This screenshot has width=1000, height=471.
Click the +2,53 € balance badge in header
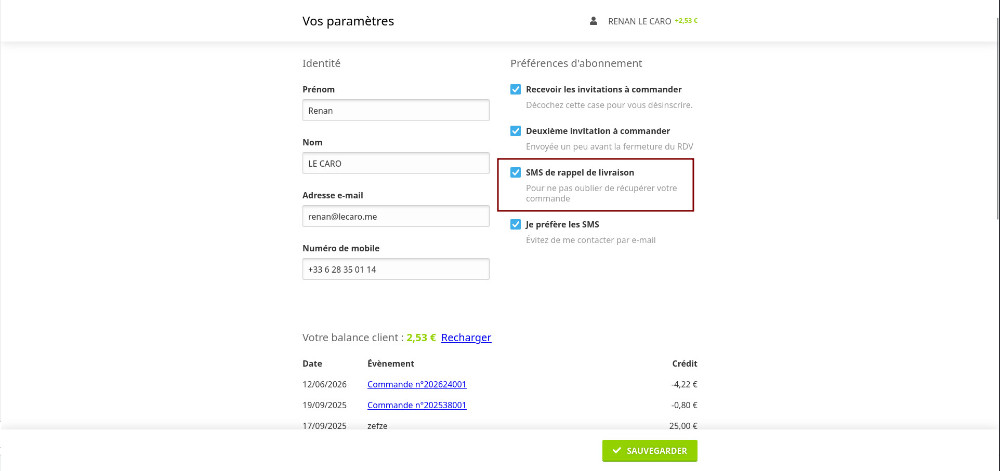pos(686,21)
